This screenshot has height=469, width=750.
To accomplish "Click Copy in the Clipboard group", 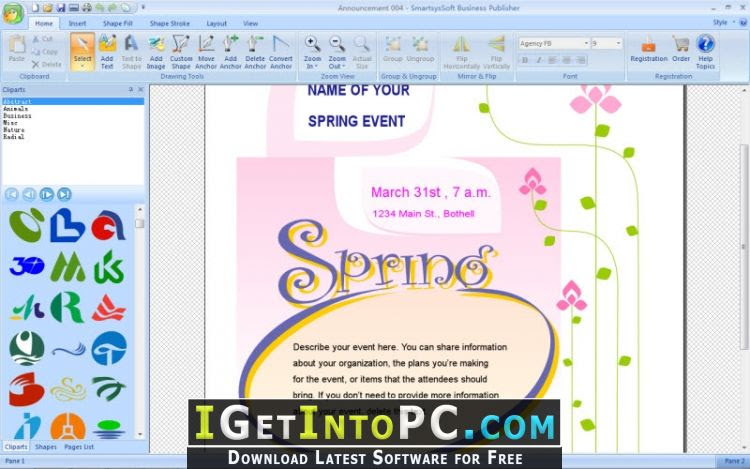I will tap(45, 52).
